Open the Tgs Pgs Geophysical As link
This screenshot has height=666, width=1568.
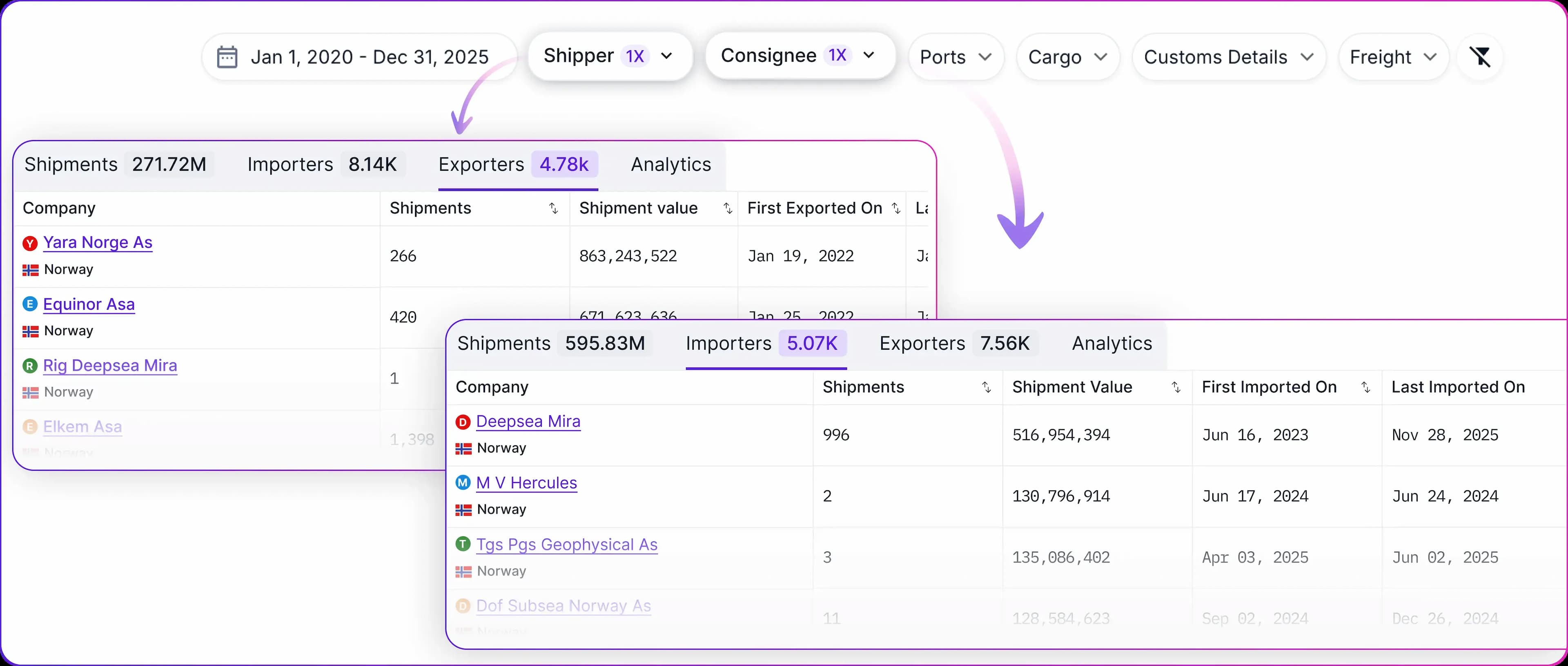[567, 545]
